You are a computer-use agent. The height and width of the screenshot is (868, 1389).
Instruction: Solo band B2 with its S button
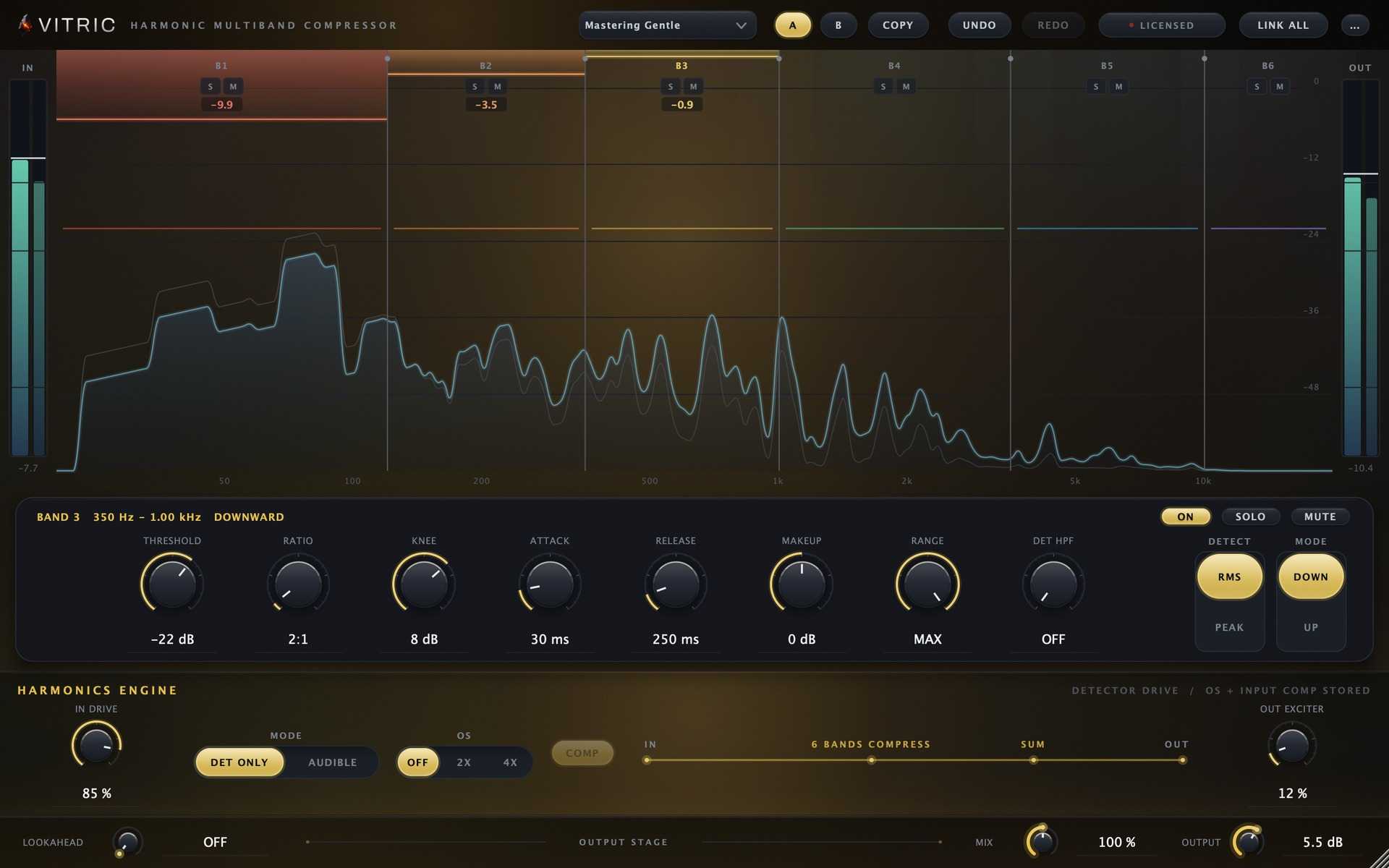pos(475,87)
